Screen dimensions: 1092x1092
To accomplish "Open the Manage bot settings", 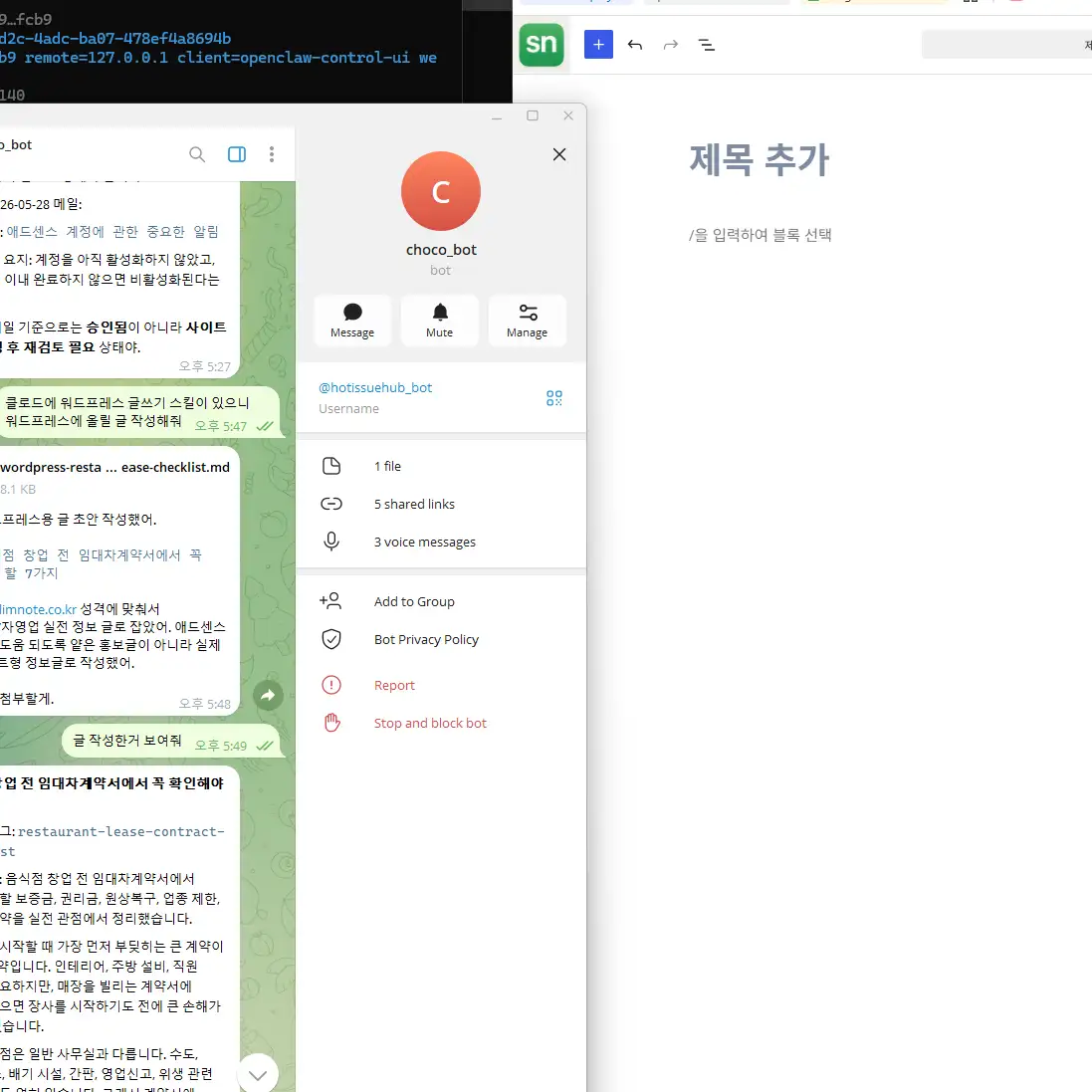I will pos(528,321).
